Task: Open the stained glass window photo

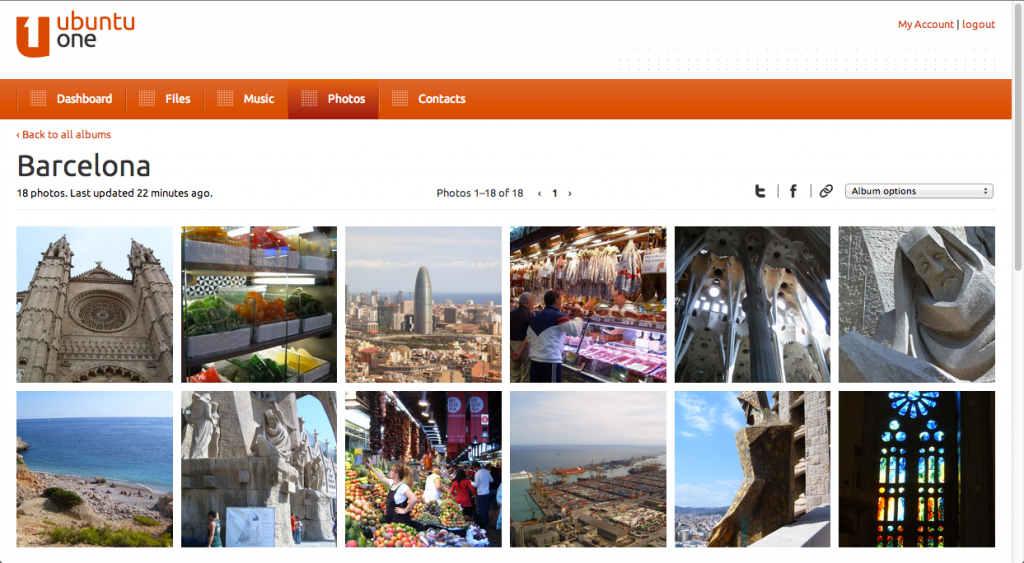Action: [x=916, y=469]
